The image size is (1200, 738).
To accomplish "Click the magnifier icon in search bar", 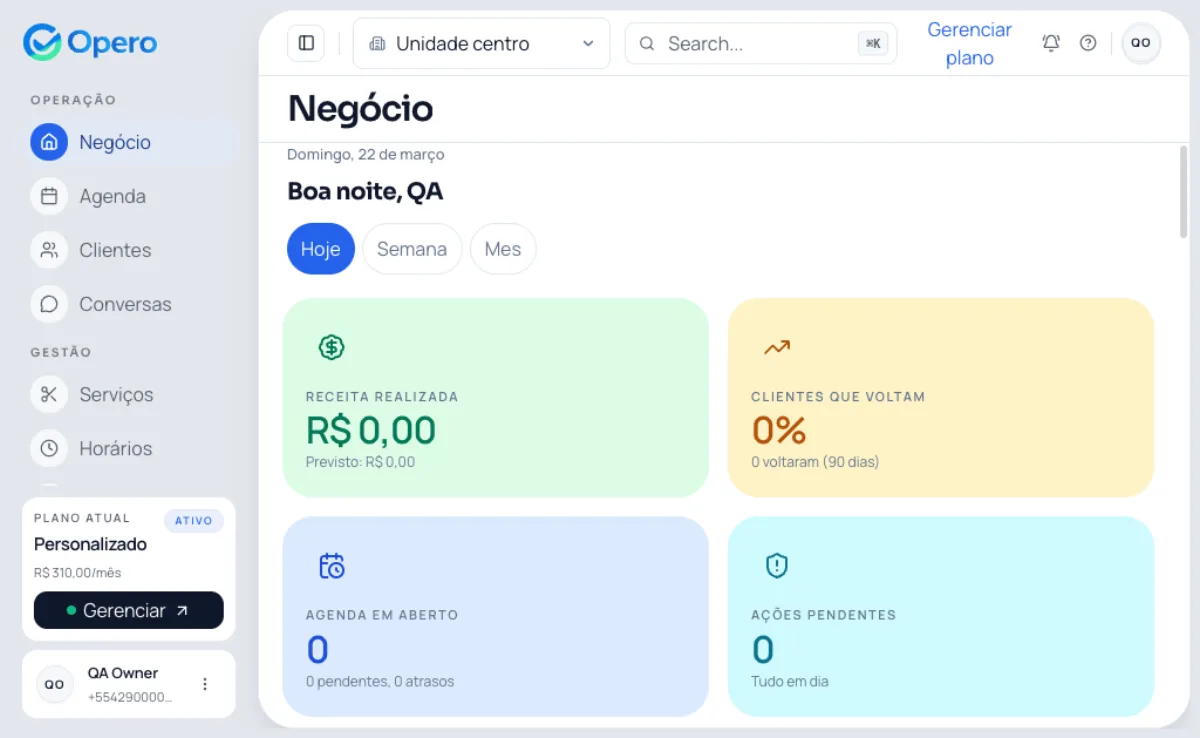I will click(x=647, y=43).
